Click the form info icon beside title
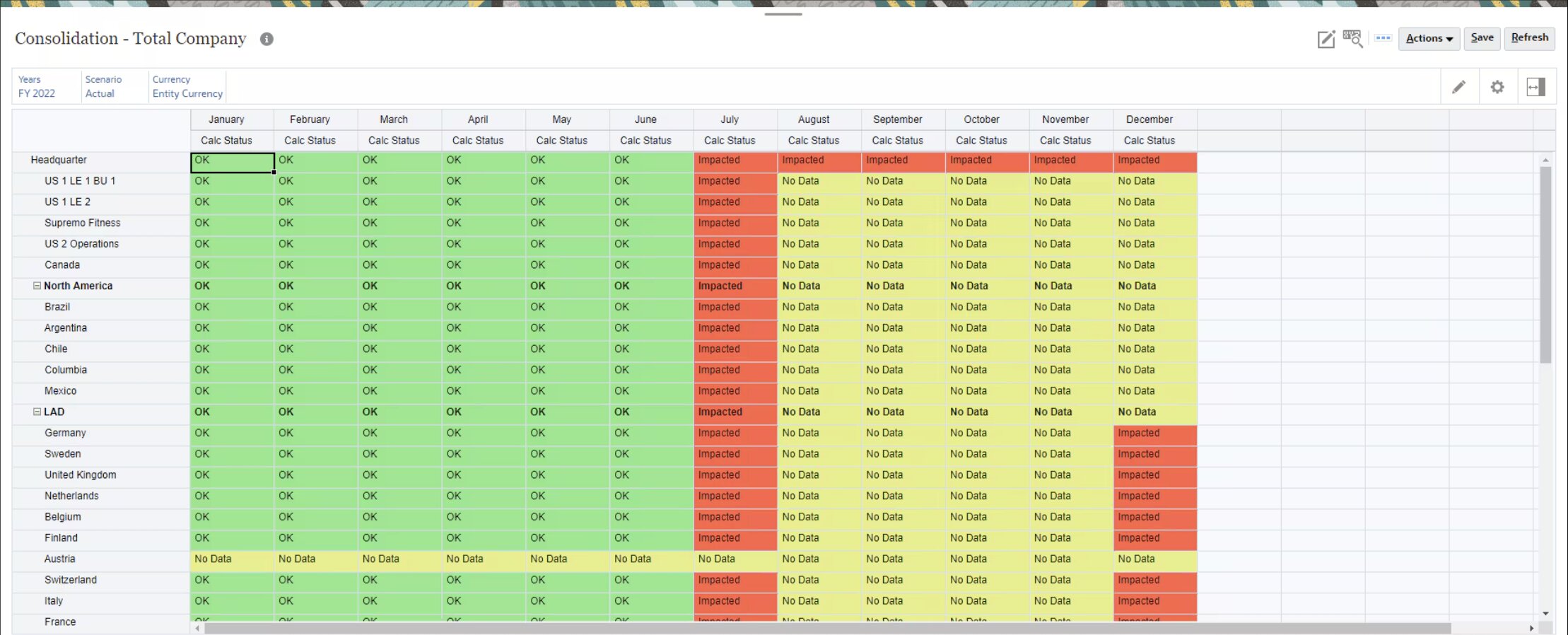This screenshot has height=635, width=1568. point(267,39)
